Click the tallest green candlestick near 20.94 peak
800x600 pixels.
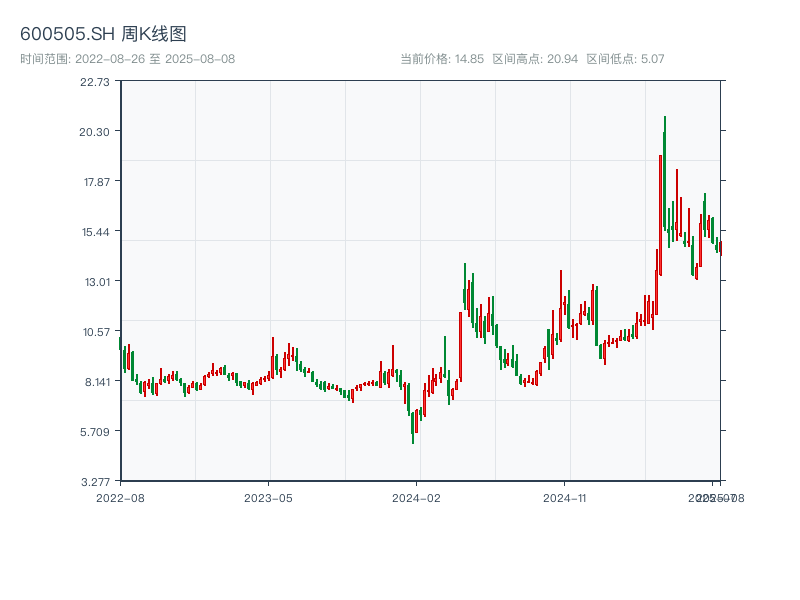(665, 173)
